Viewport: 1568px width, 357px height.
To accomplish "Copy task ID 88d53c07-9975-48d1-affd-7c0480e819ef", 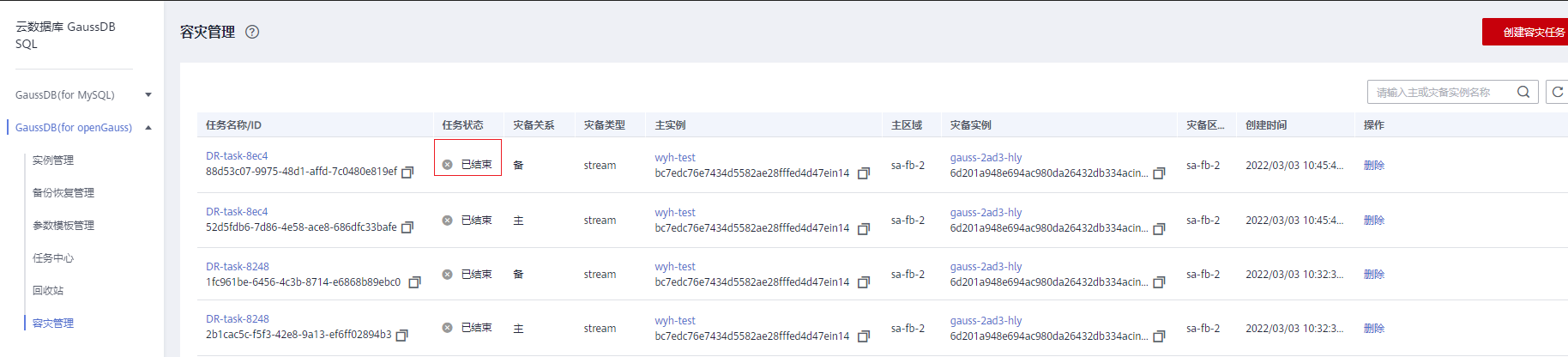I will 407,172.
